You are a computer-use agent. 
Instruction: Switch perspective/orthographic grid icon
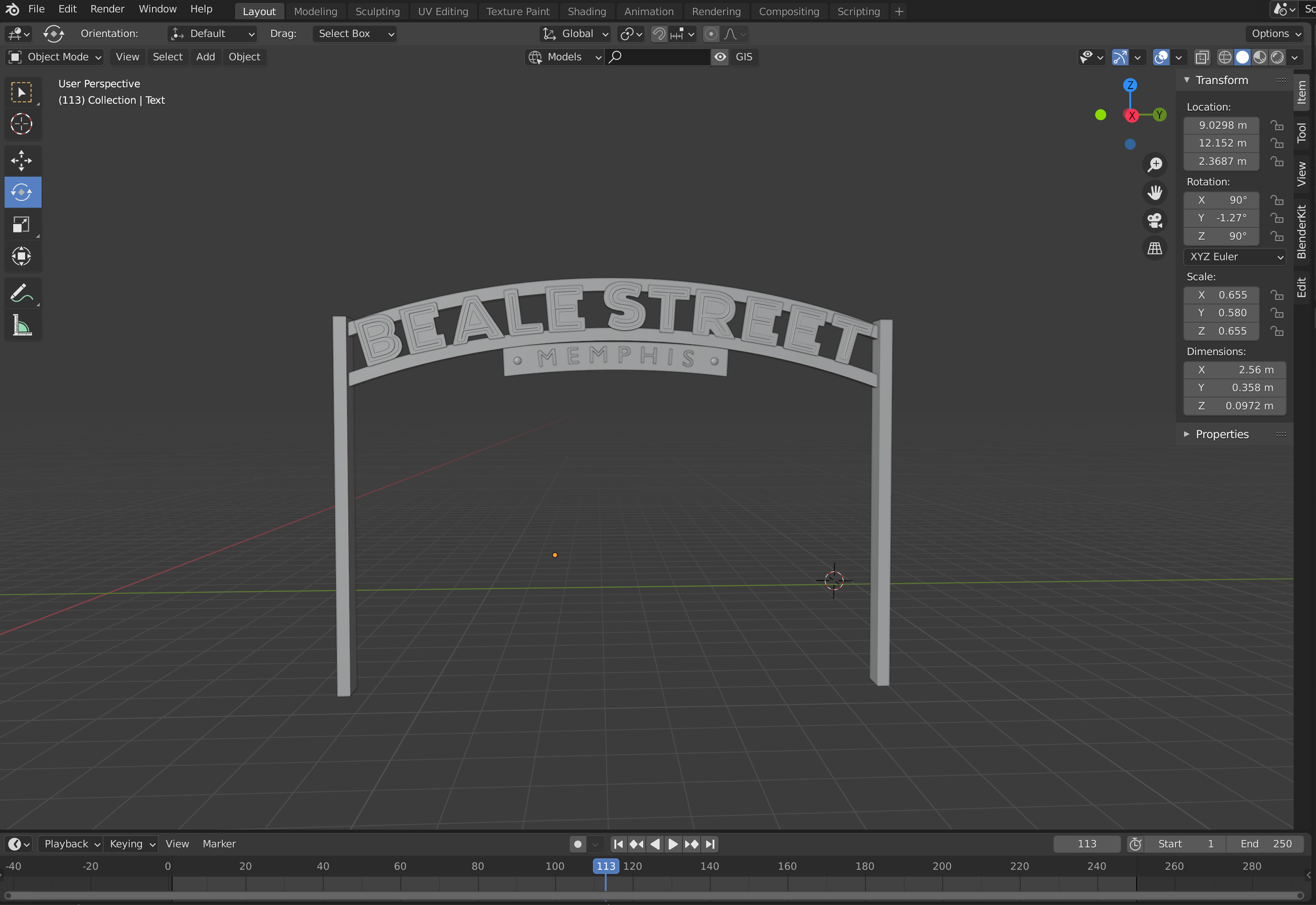[x=1155, y=248]
